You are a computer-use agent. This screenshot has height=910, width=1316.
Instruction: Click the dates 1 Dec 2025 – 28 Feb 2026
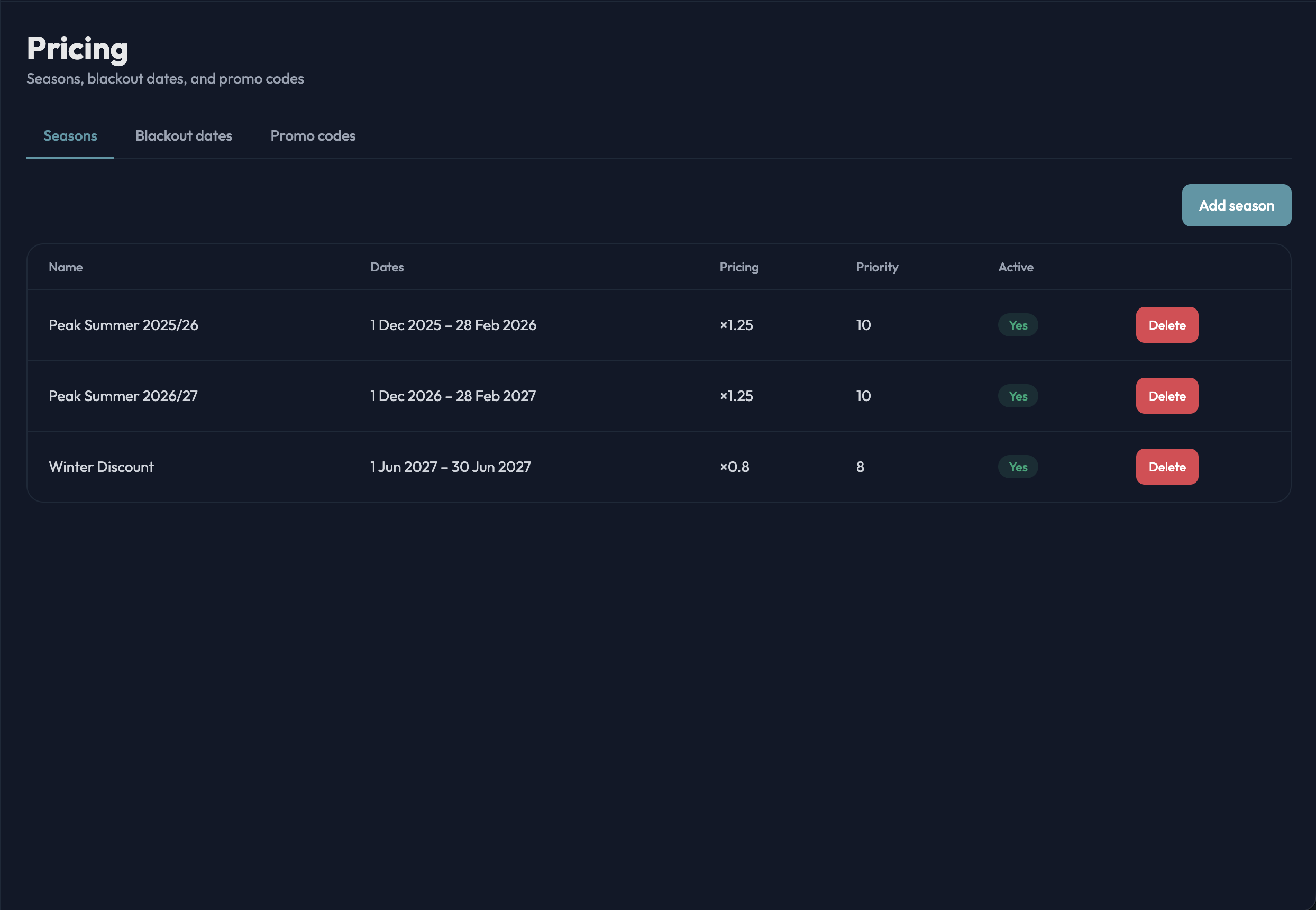(453, 325)
